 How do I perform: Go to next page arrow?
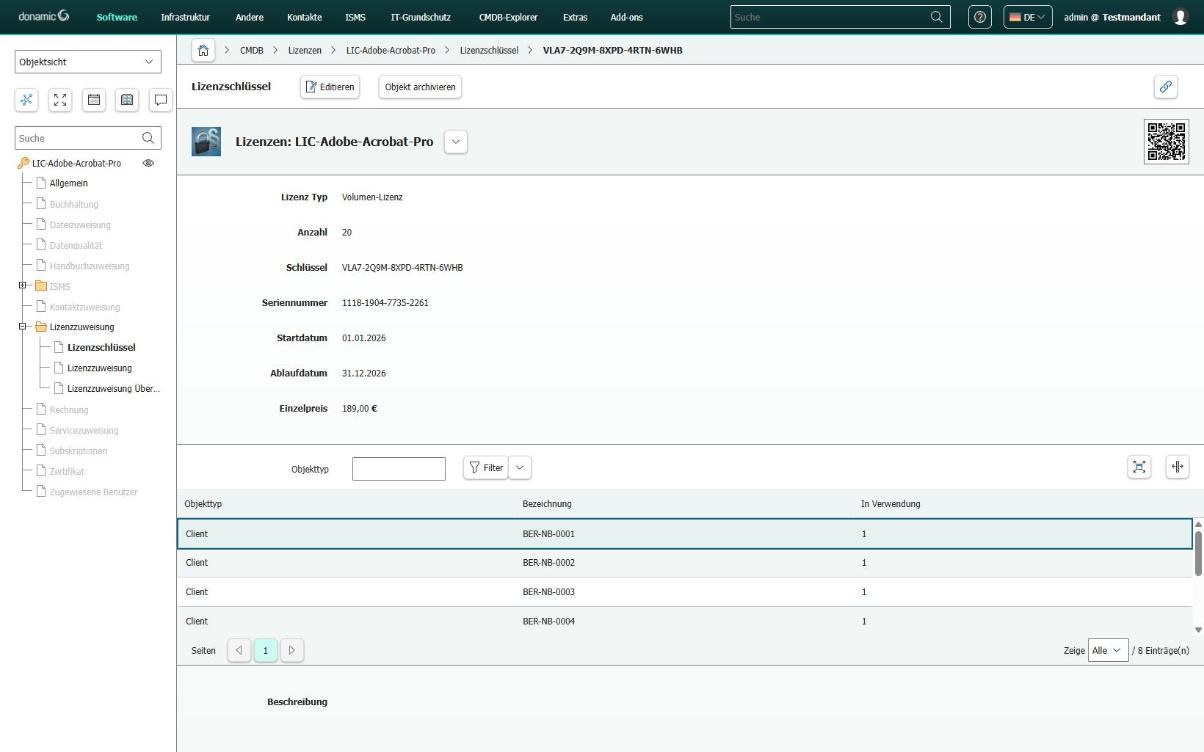pyautogui.click(x=291, y=650)
